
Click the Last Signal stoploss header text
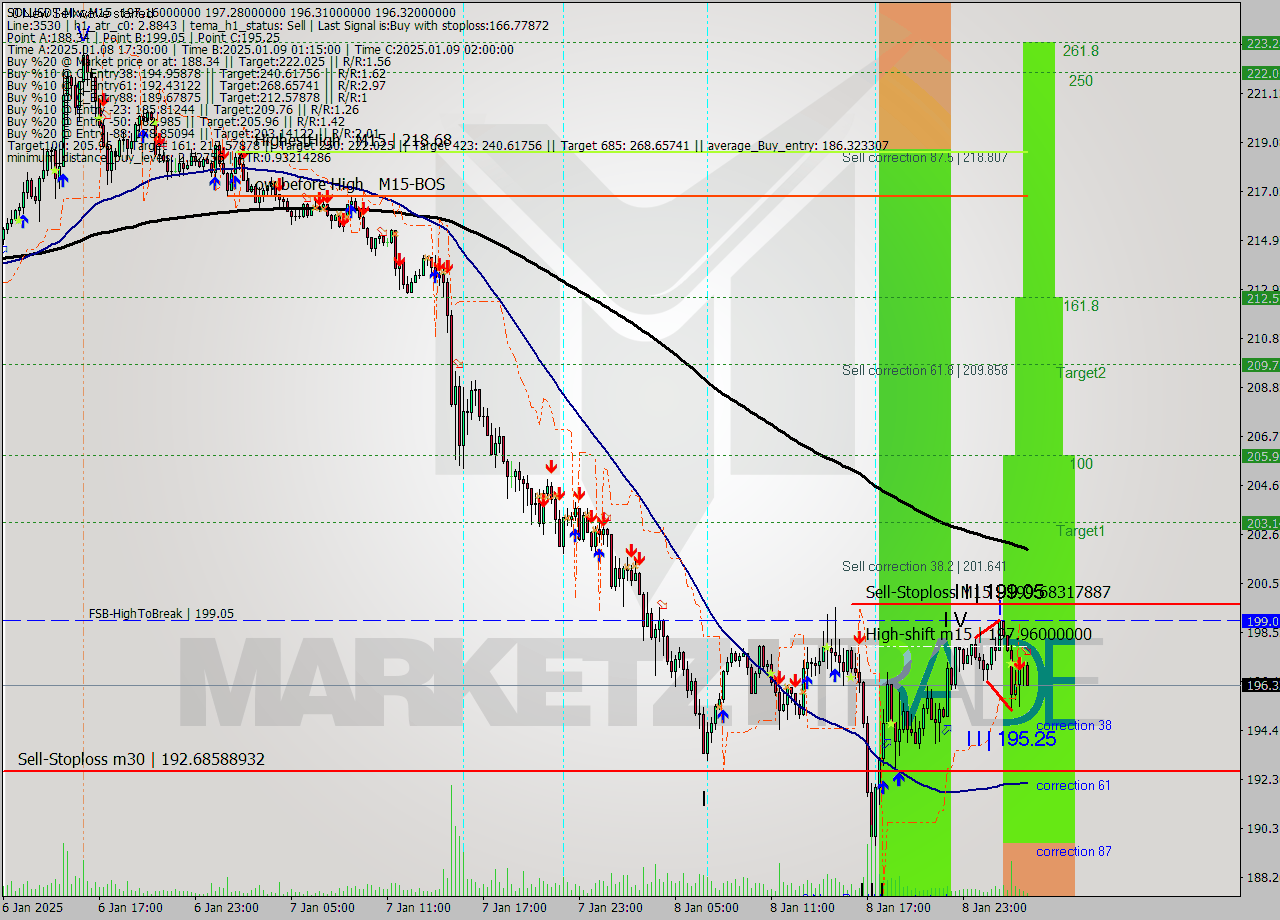[x=433, y=25]
